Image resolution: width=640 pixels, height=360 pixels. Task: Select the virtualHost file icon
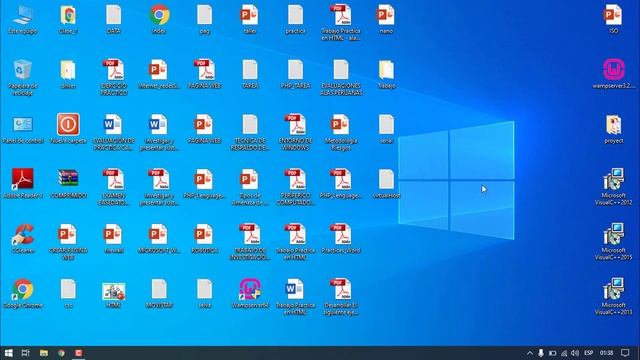point(386,184)
